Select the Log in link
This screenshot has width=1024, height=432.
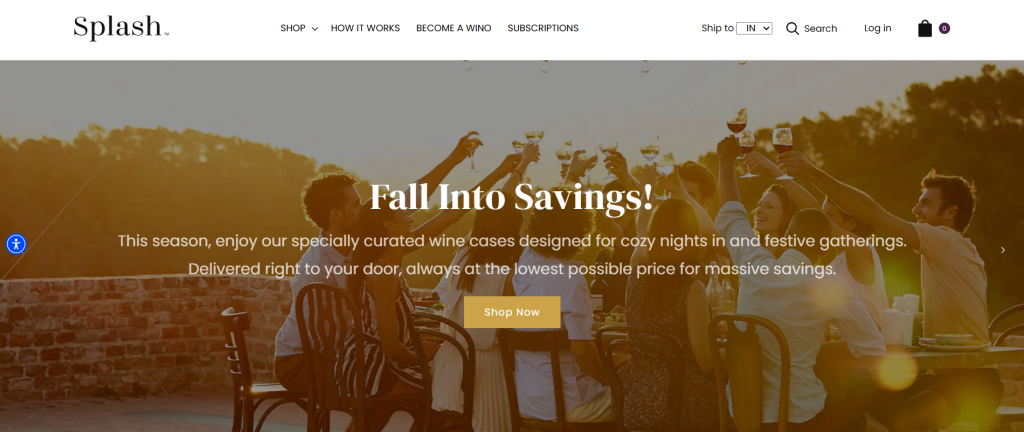pyautogui.click(x=878, y=28)
